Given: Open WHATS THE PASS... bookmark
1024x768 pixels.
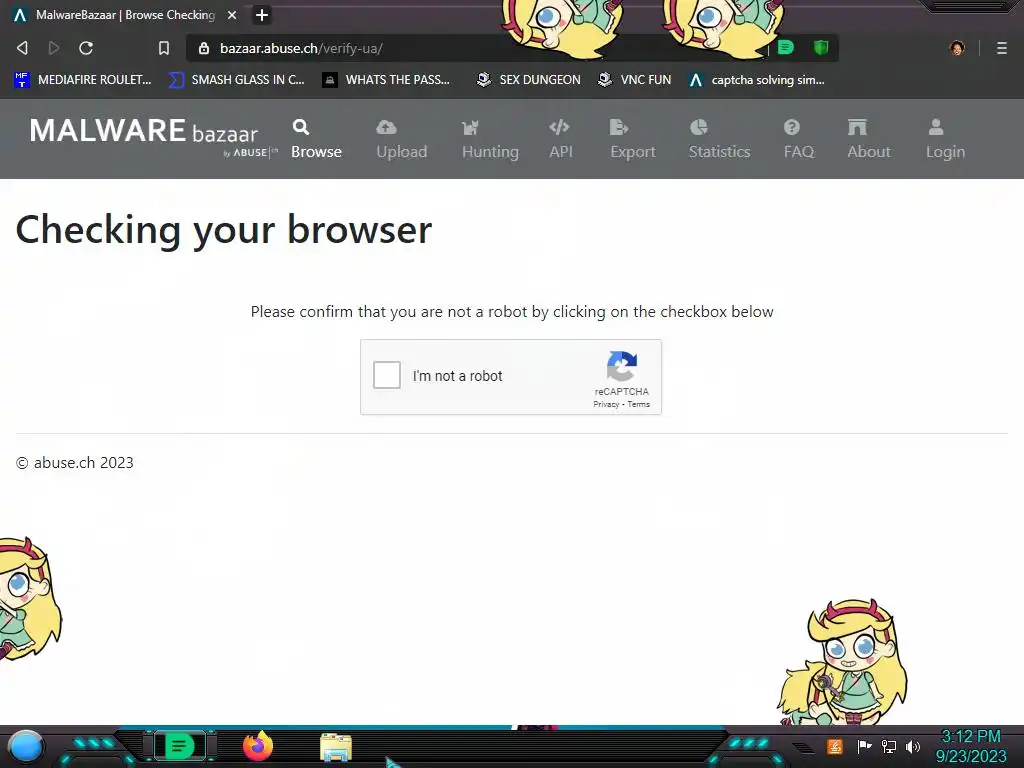Looking at the screenshot, I should [x=386, y=80].
